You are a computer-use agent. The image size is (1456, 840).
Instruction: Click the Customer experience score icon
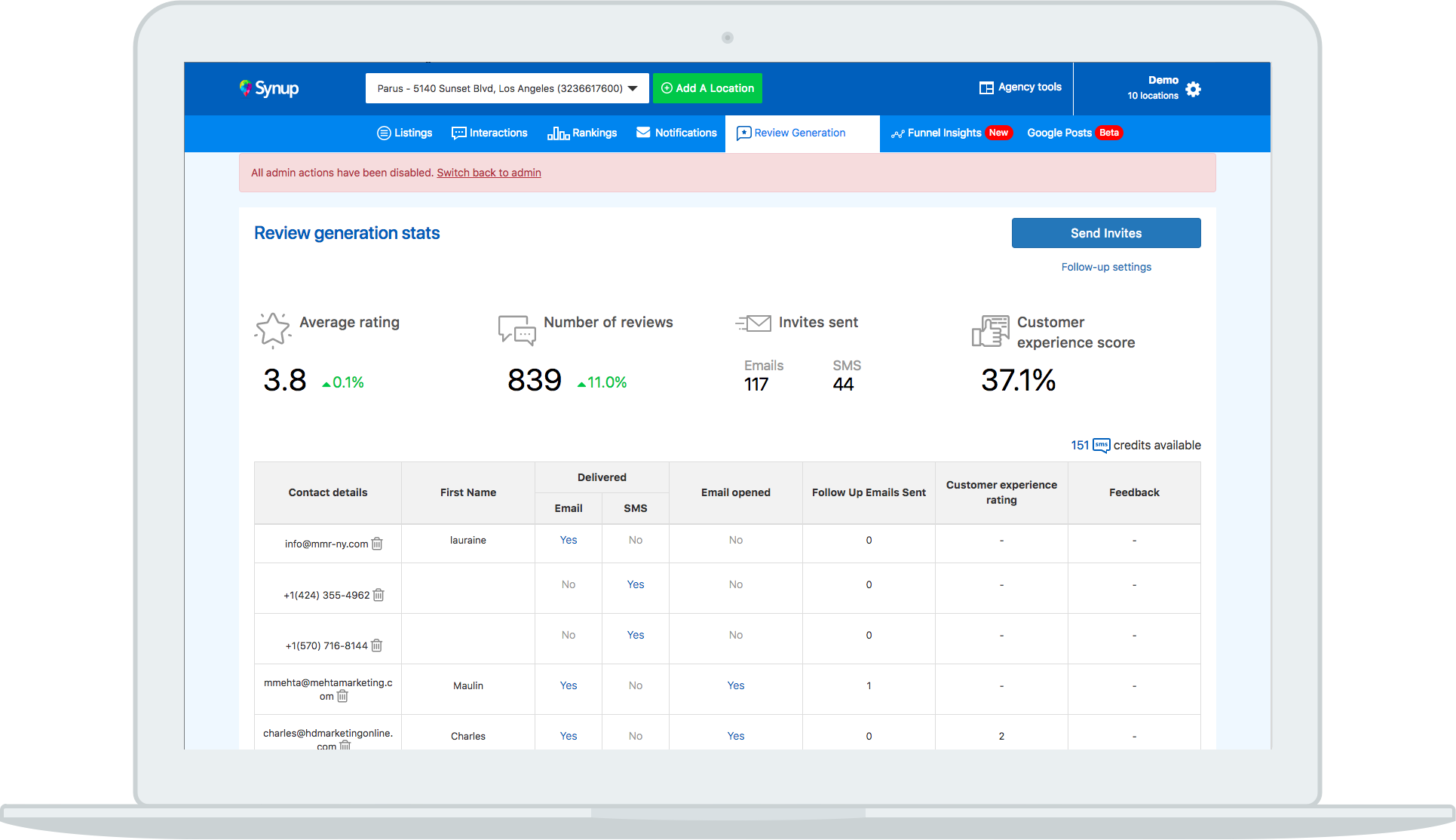[990, 331]
